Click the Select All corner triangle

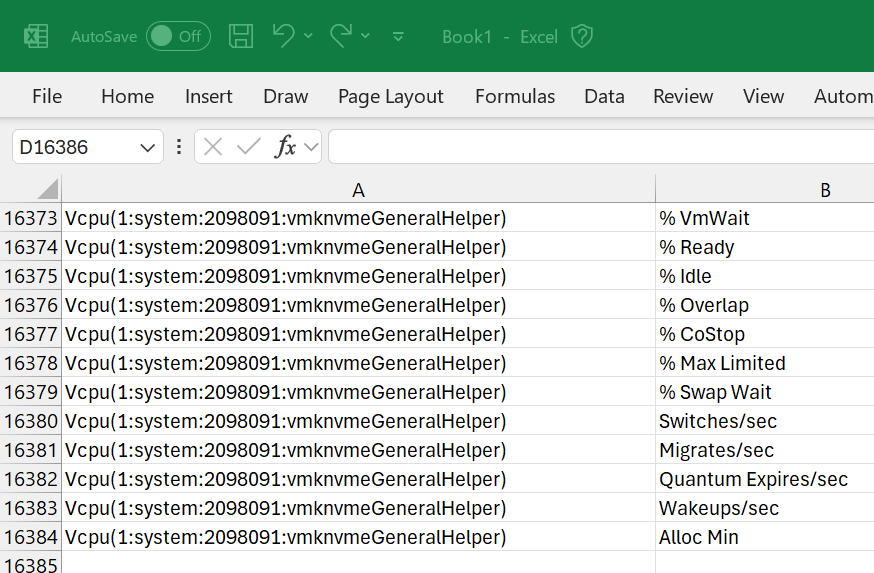pos(48,189)
